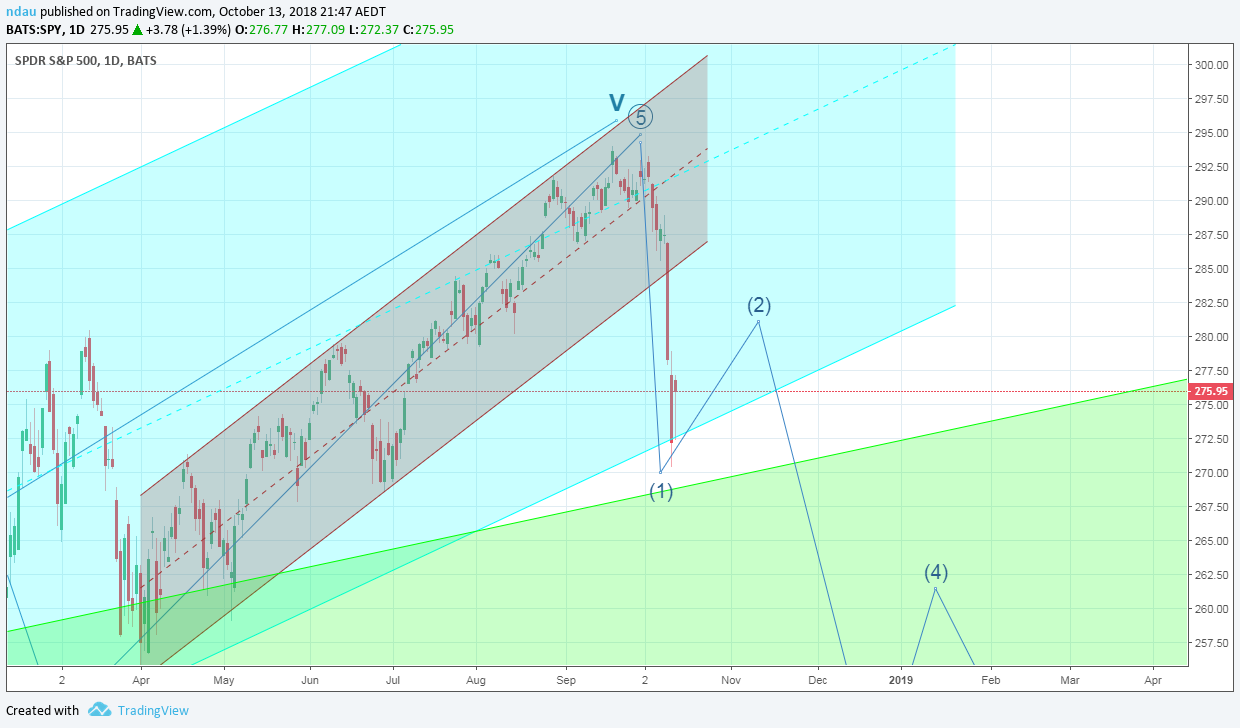The height and width of the screenshot is (728, 1240).
Task: Click the Sep time axis label
Action: click(566, 680)
